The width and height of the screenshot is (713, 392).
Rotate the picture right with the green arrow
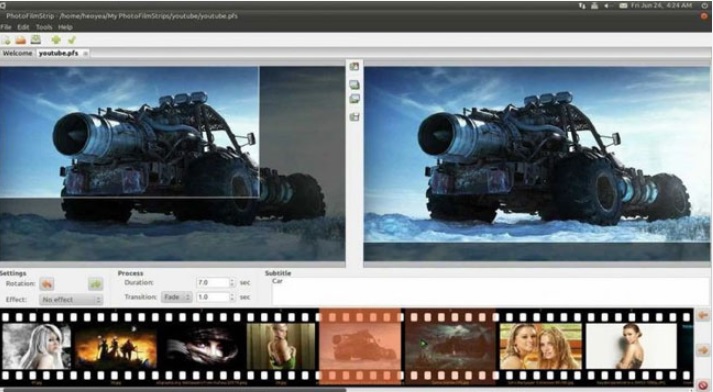pyautogui.click(x=95, y=284)
